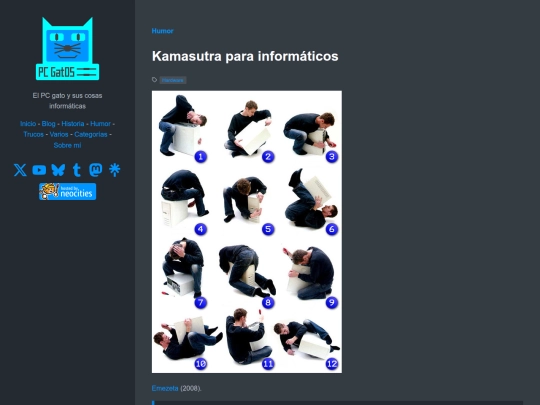Open the Trucos navigation link
This screenshot has width=540, height=405.
coord(33,134)
